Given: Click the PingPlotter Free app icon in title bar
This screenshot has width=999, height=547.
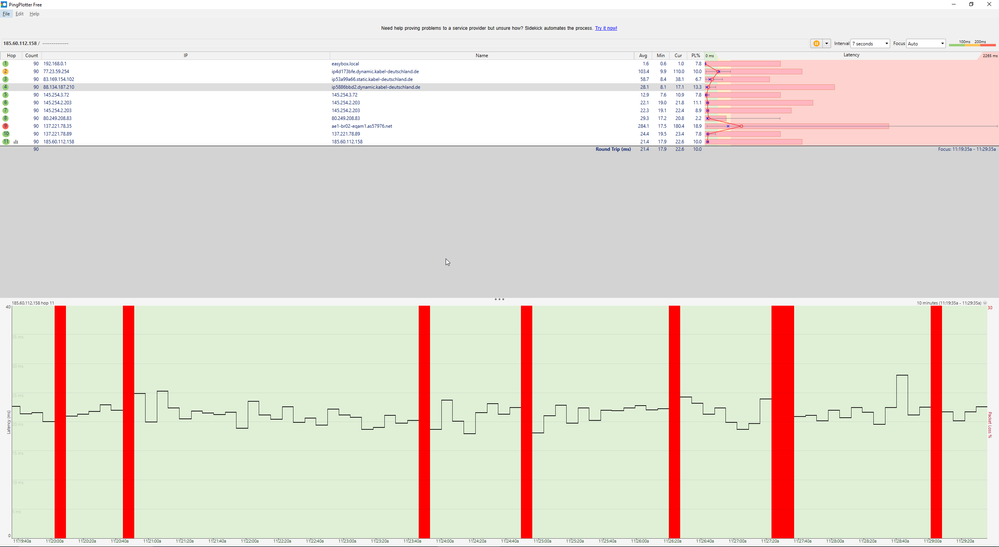Looking at the screenshot, I should 4,4.
